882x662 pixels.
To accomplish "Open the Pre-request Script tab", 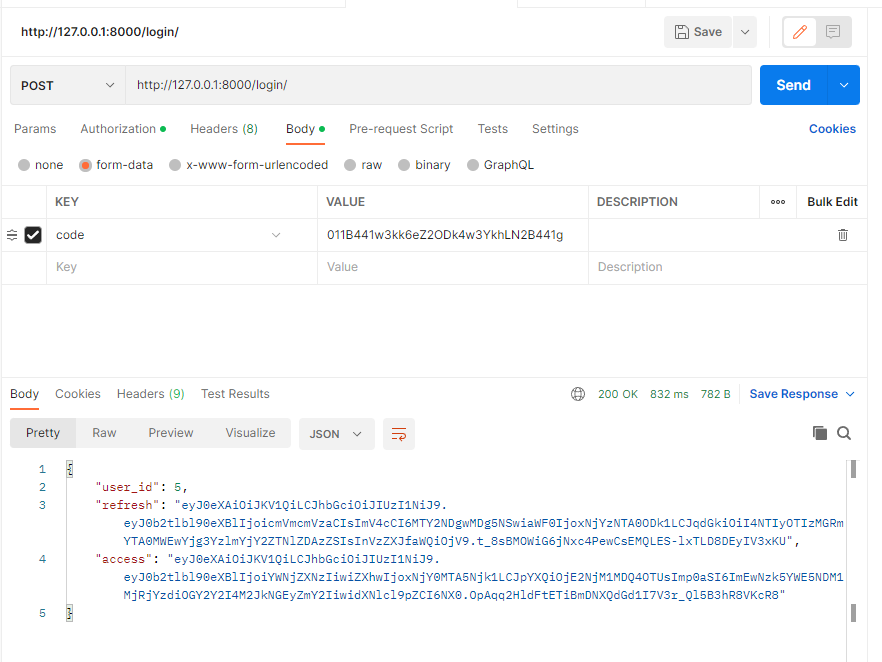I will pyautogui.click(x=401, y=129).
